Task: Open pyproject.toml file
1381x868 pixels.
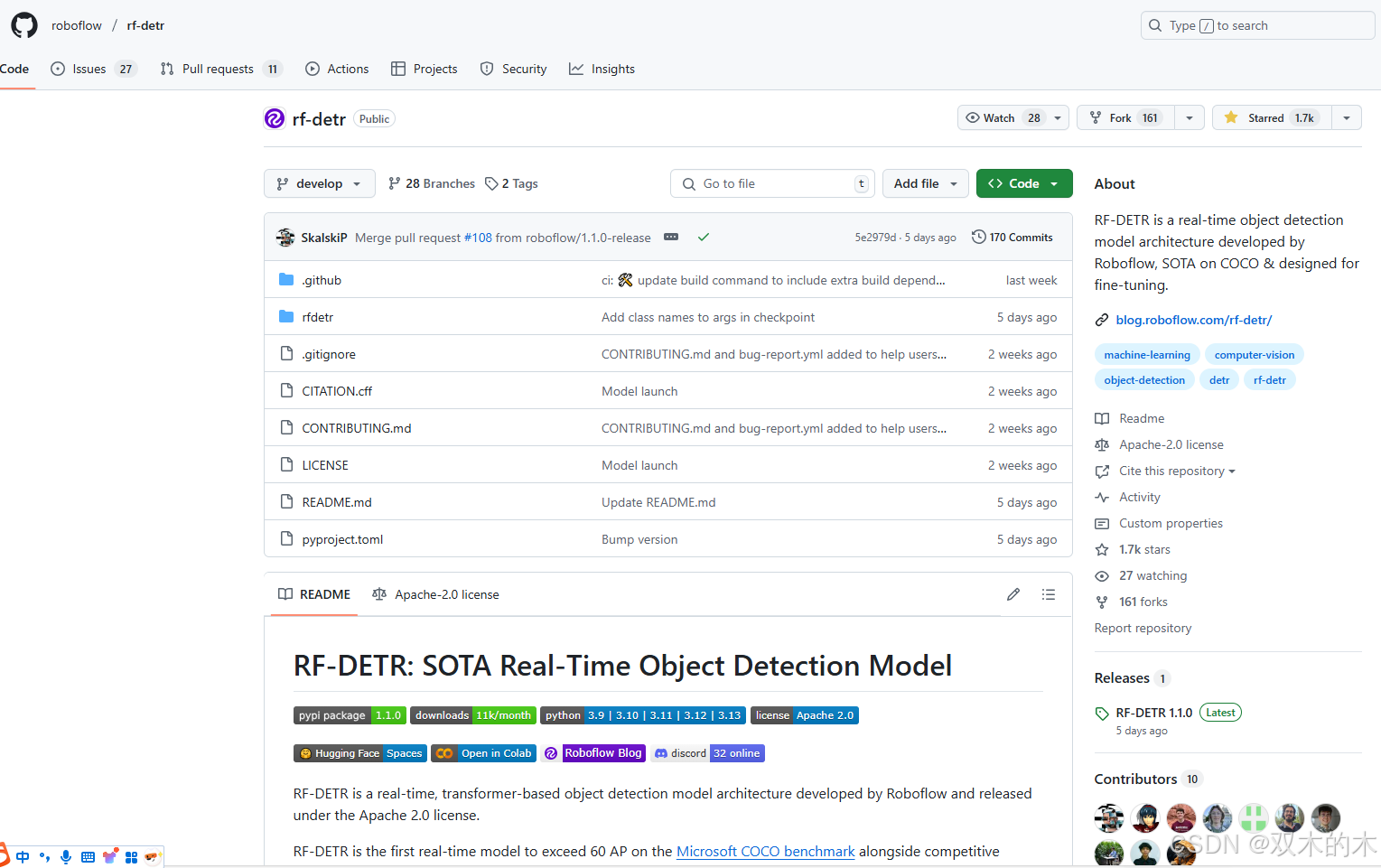Action: tap(342, 539)
